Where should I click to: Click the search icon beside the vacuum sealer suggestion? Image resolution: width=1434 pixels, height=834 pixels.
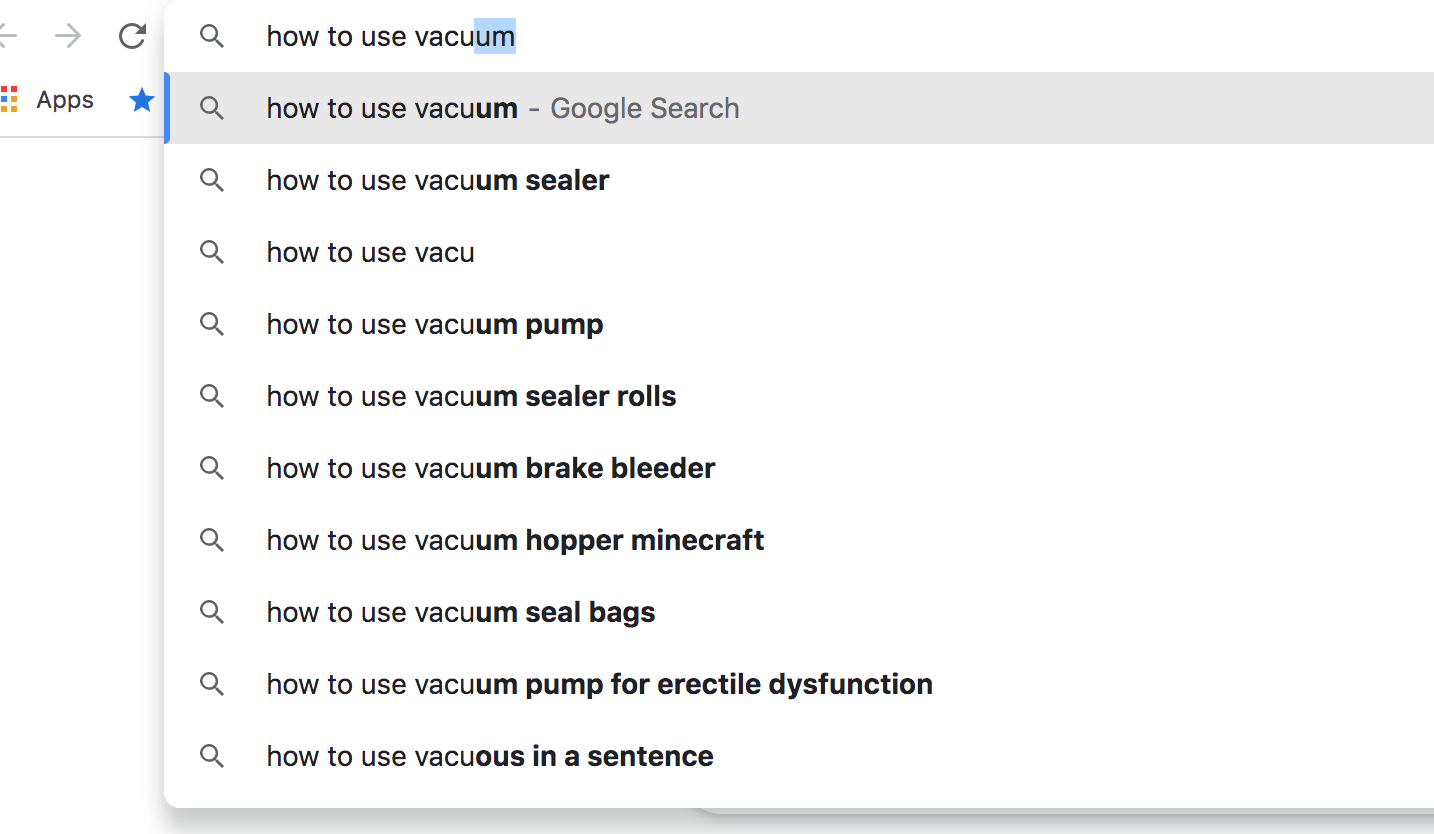[x=212, y=180]
